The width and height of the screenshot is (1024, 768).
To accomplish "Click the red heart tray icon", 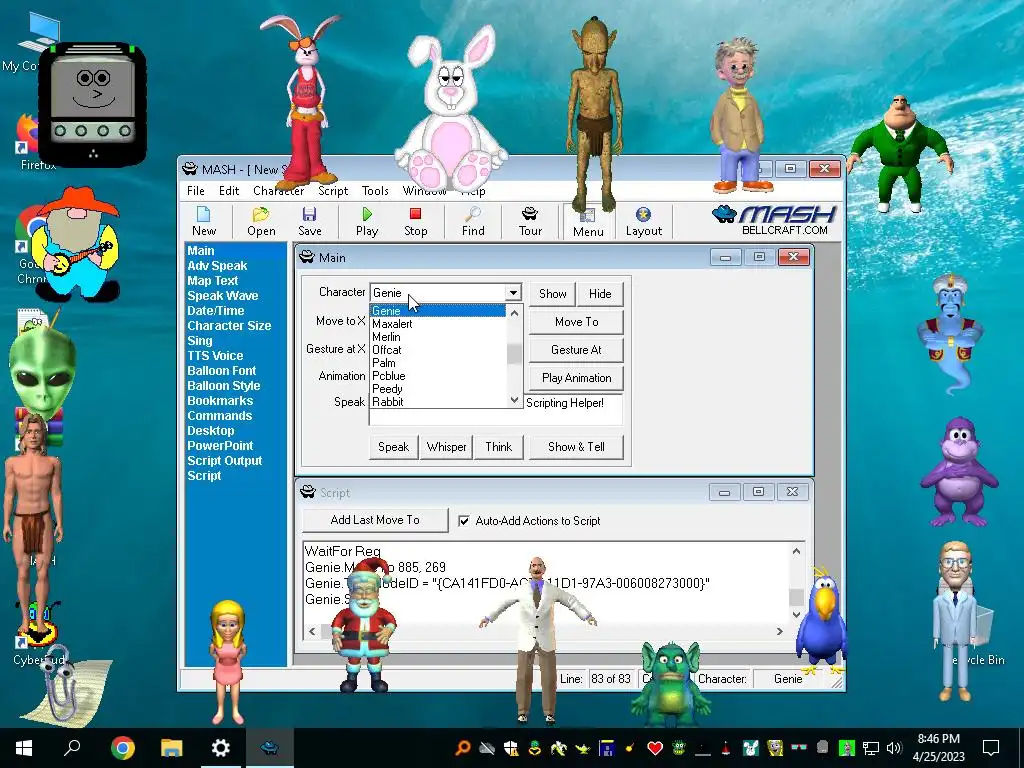I will tap(655, 748).
